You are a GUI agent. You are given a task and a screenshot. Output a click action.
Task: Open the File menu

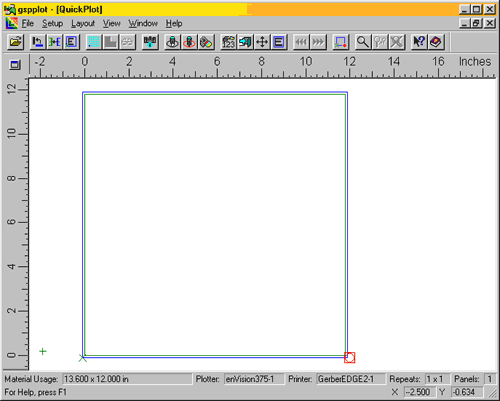tap(28, 23)
